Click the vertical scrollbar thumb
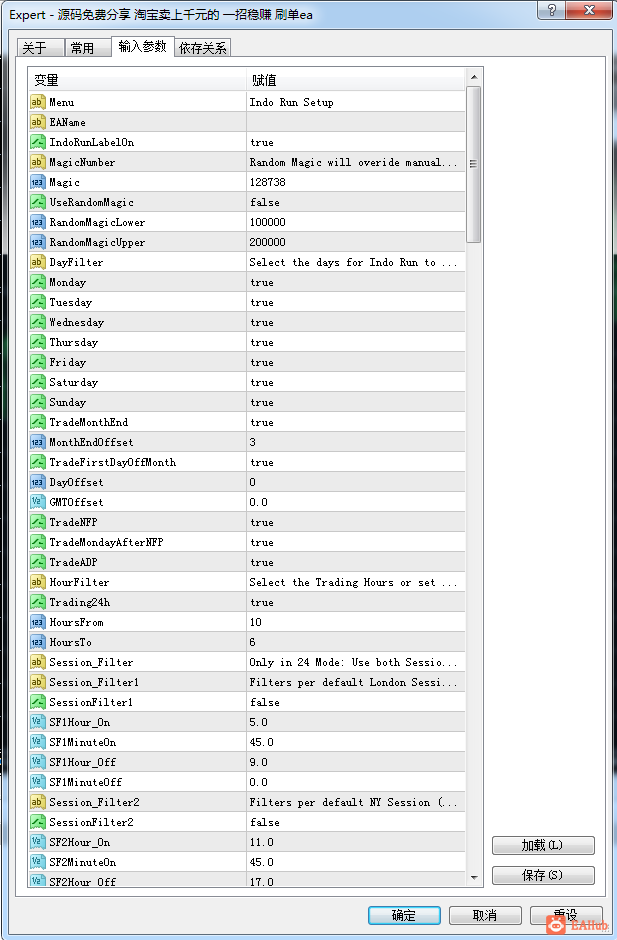This screenshot has height=940, width=617. 474,164
